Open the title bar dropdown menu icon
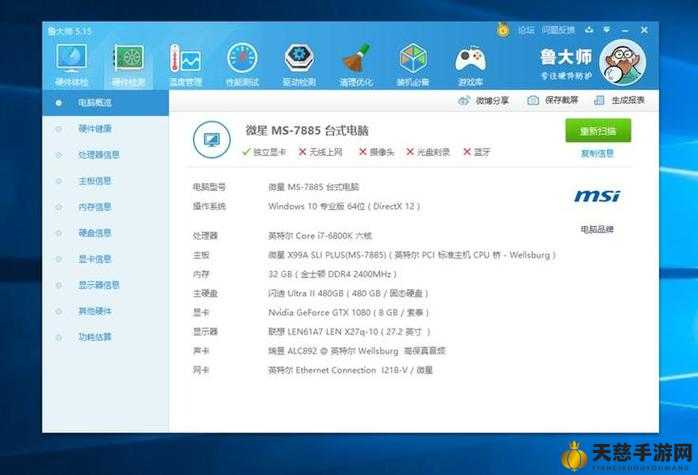 [x=606, y=30]
